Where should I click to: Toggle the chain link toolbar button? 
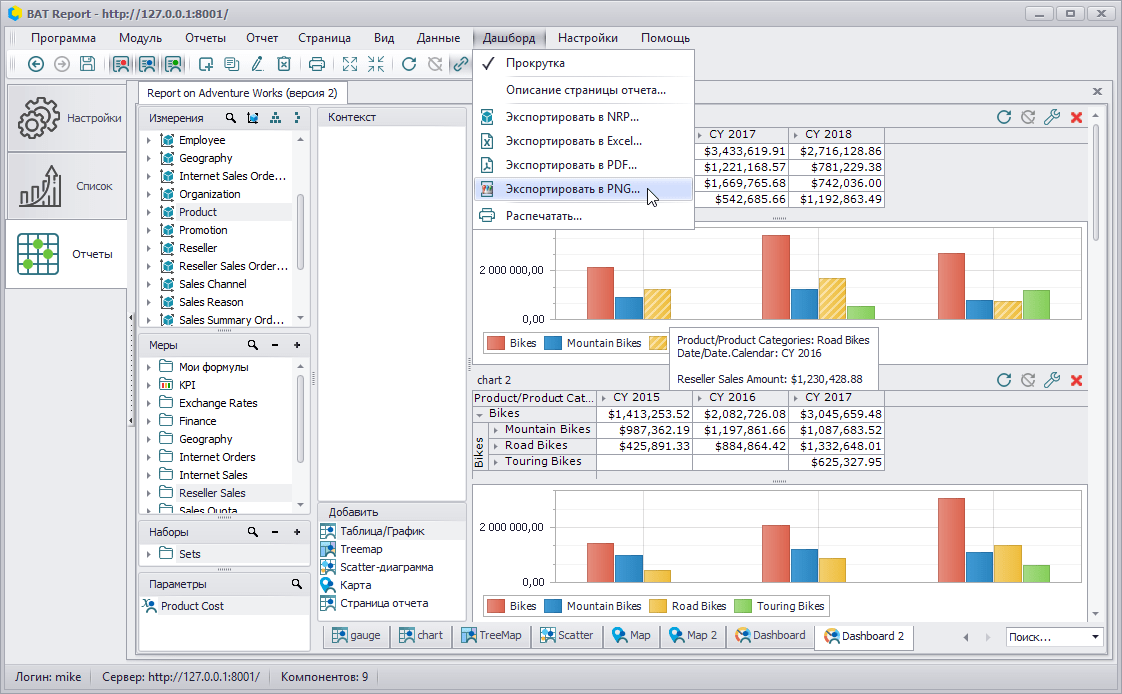coord(461,64)
